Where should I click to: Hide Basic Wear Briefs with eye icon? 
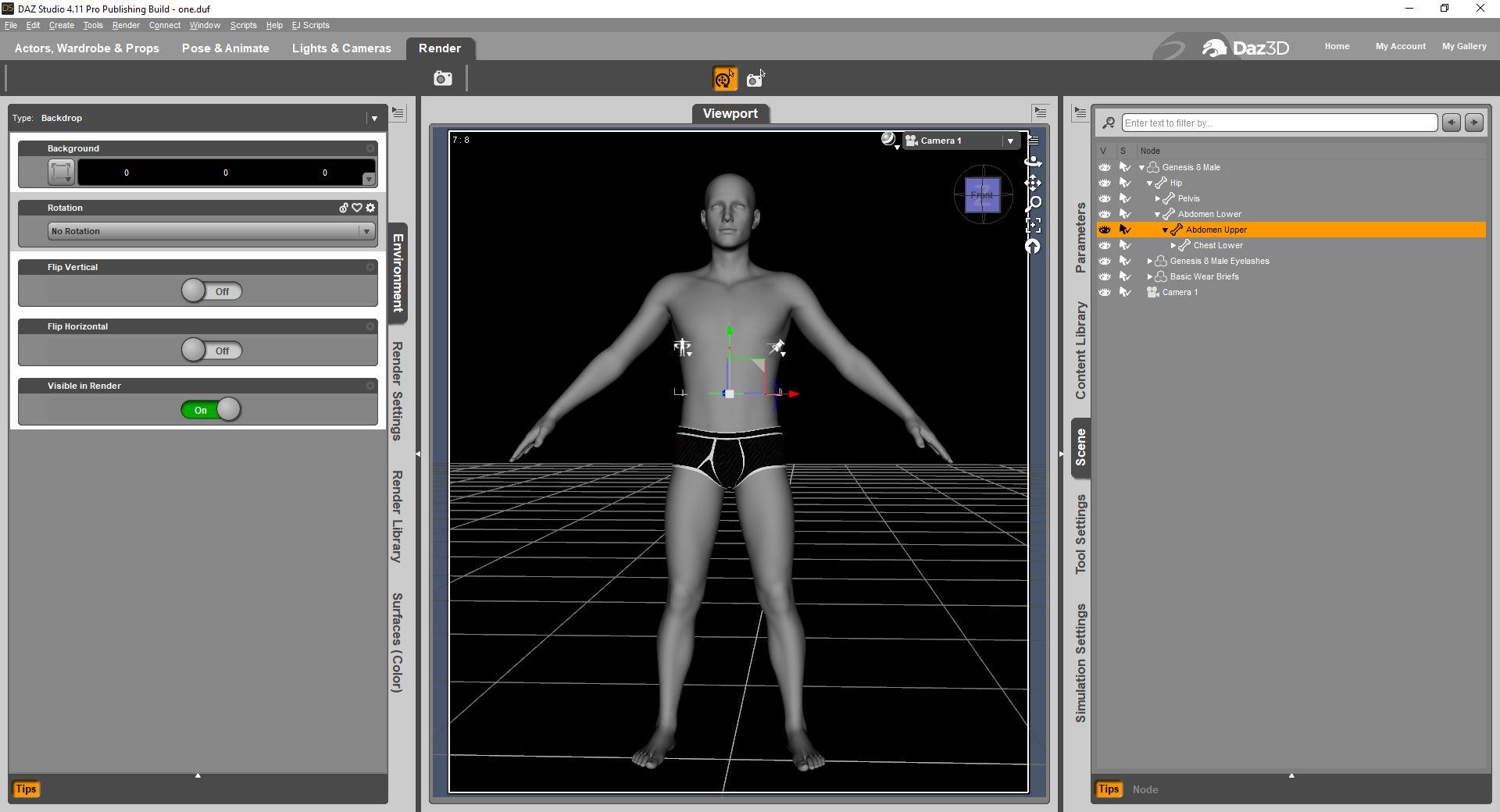point(1104,276)
